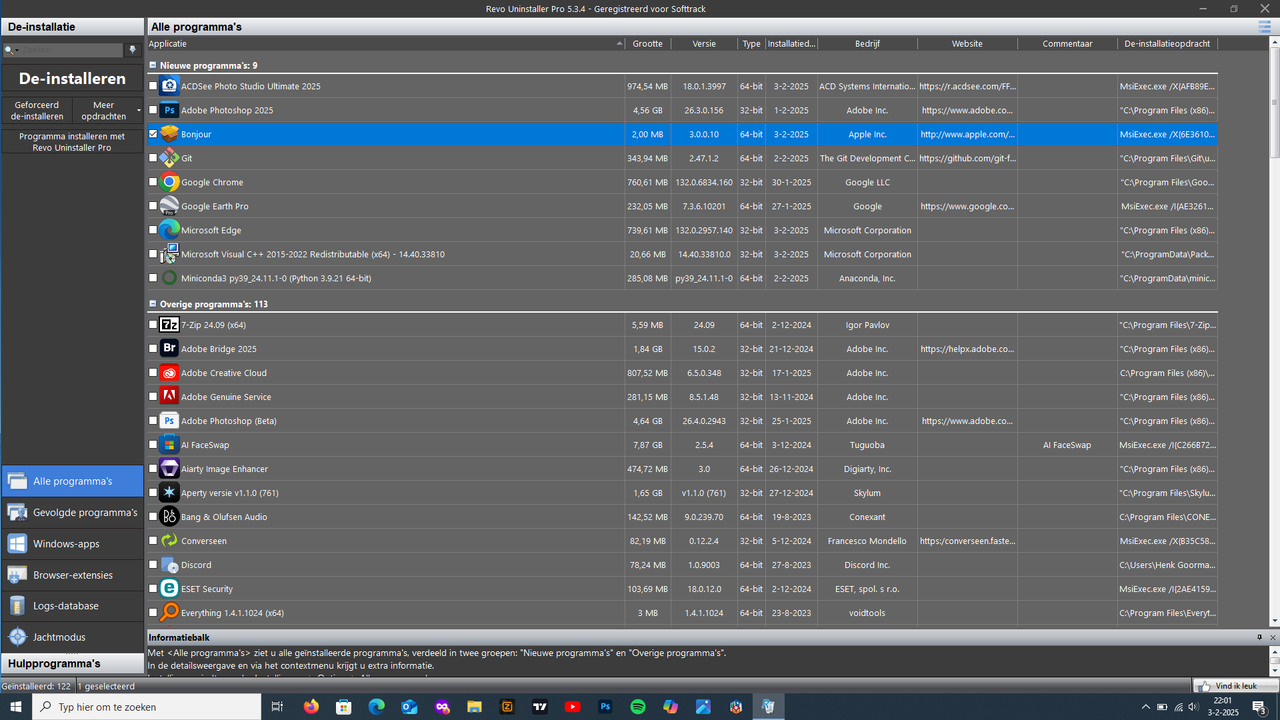Click the Bonjour package box icon
The height and width of the screenshot is (720, 1280).
(169, 134)
